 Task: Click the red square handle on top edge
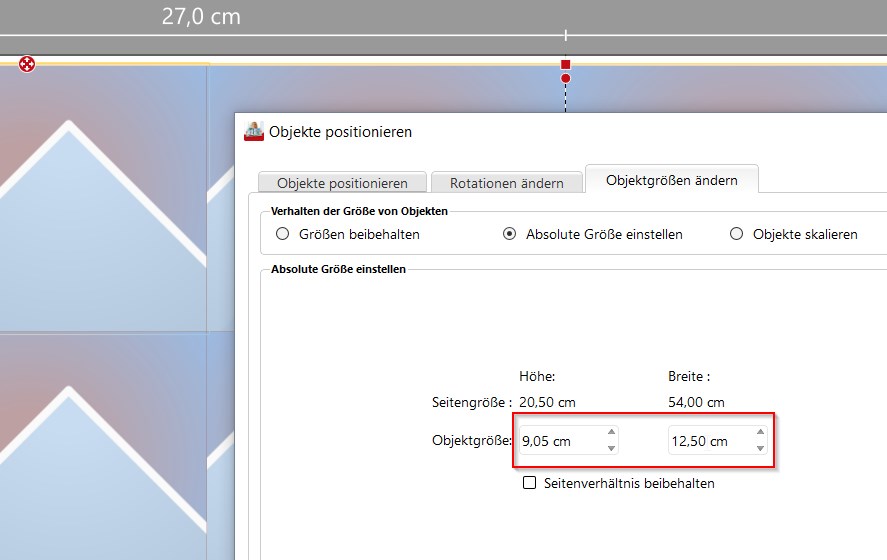click(566, 64)
